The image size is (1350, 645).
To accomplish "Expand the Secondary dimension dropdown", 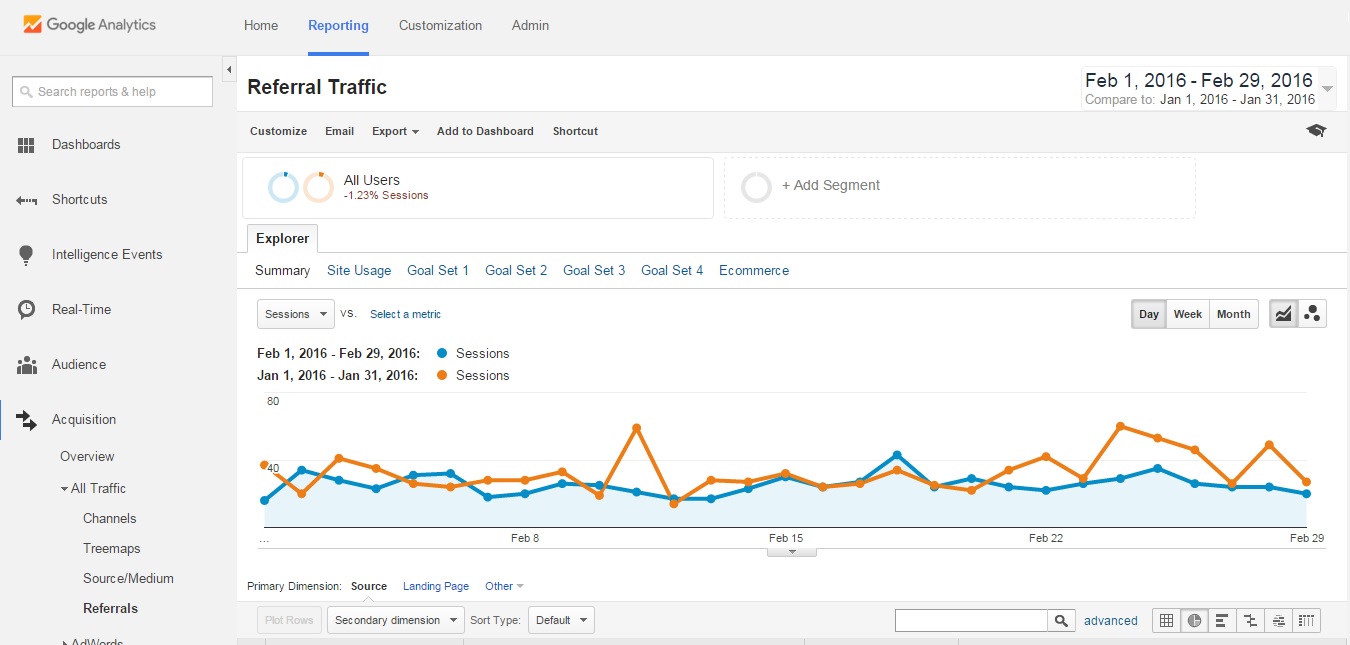I will (395, 620).
